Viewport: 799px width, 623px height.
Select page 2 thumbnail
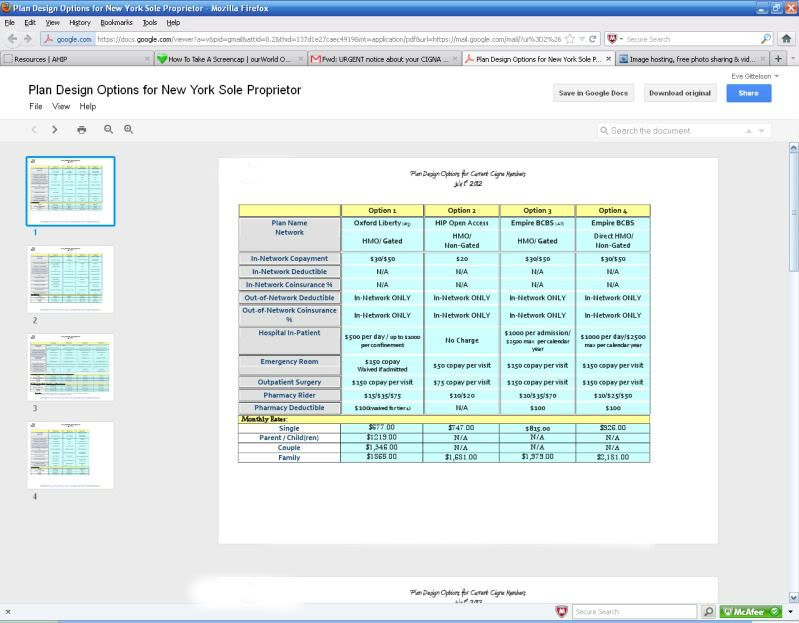pyautogui.click(x=70, y=279)
